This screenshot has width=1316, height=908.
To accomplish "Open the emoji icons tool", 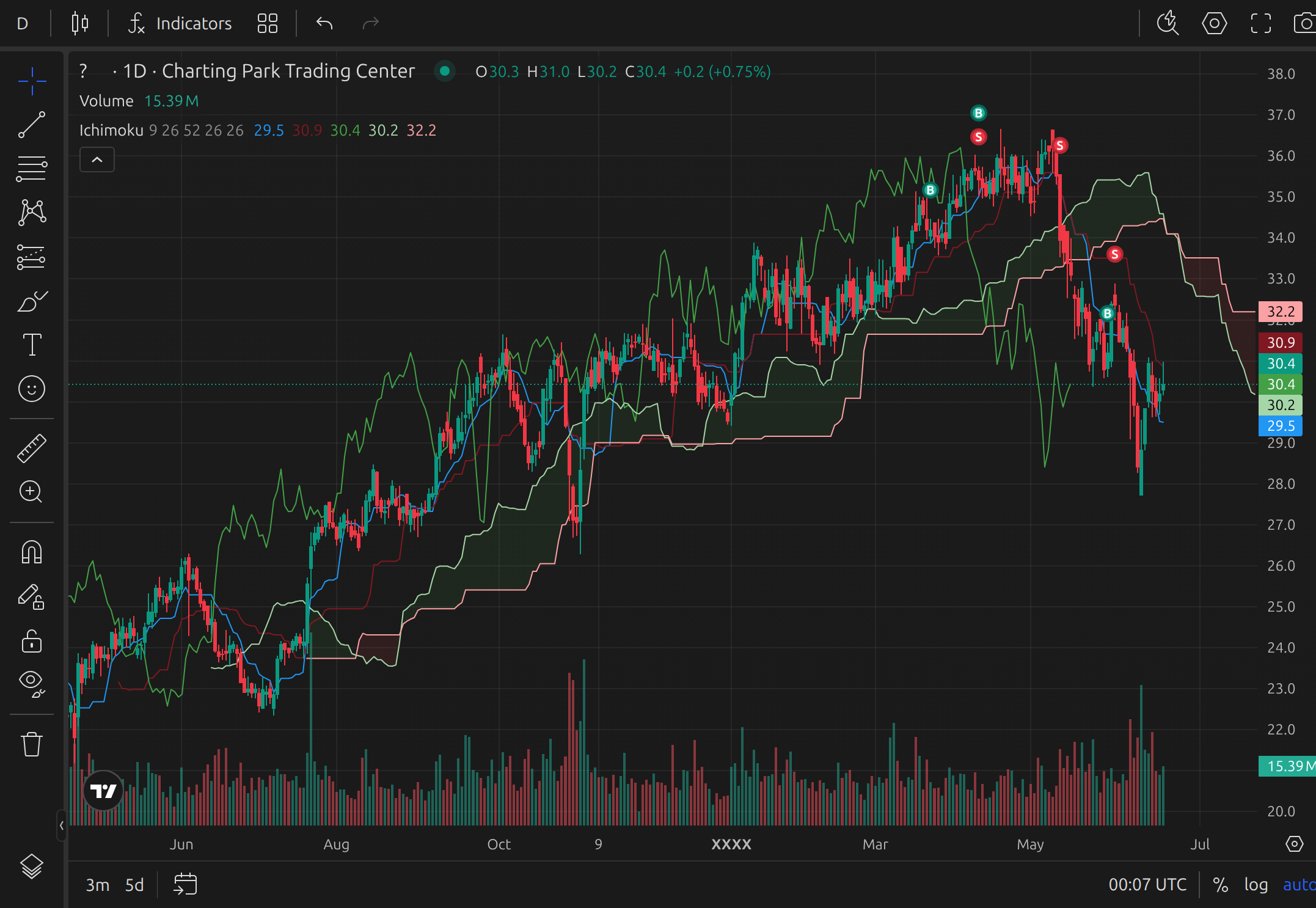I will tap(31, 389).
